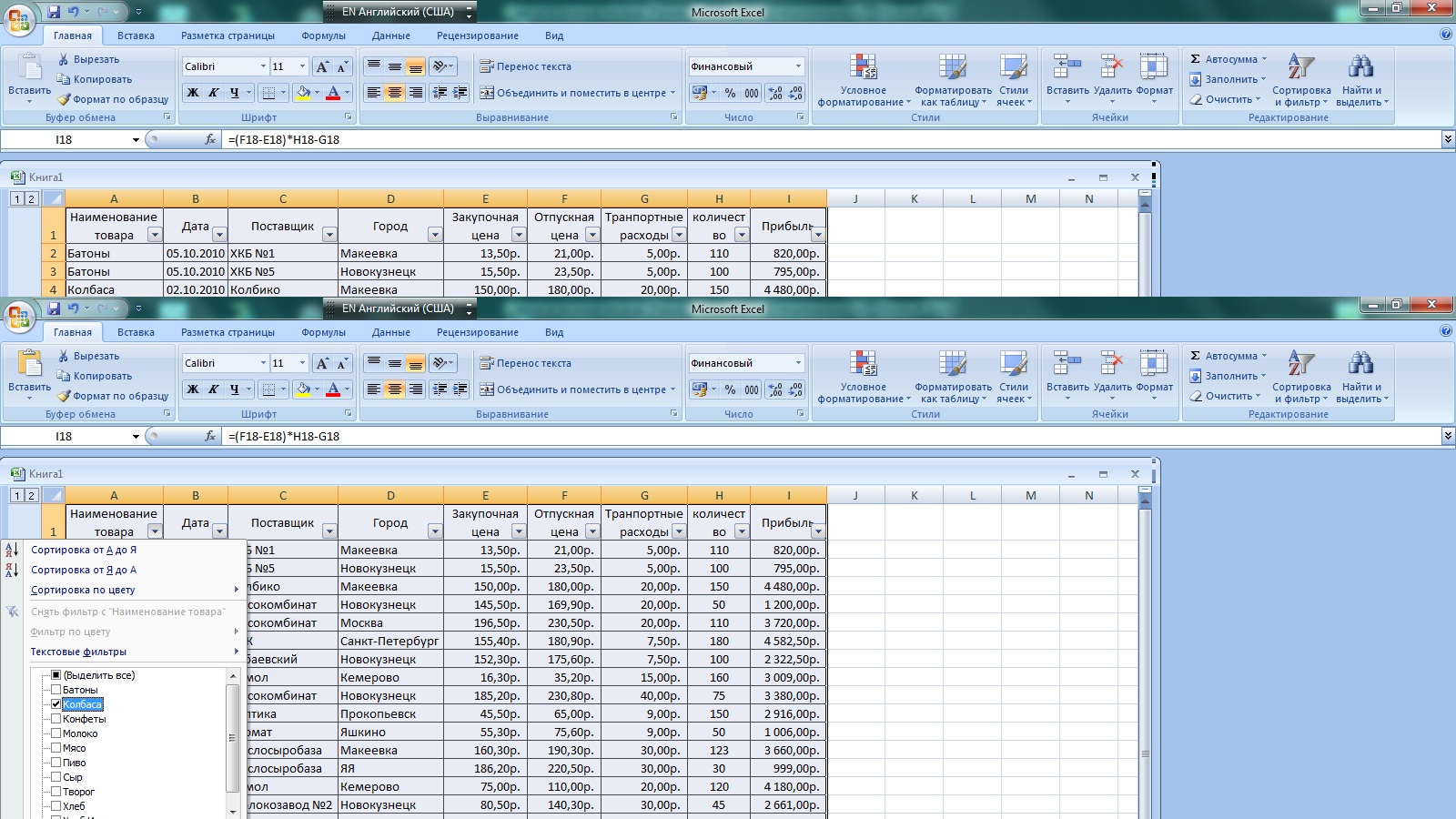Open Cell Styles (Стили ячеек) in the lower window
The image size is (1456, 819).
pos(1014,376)
